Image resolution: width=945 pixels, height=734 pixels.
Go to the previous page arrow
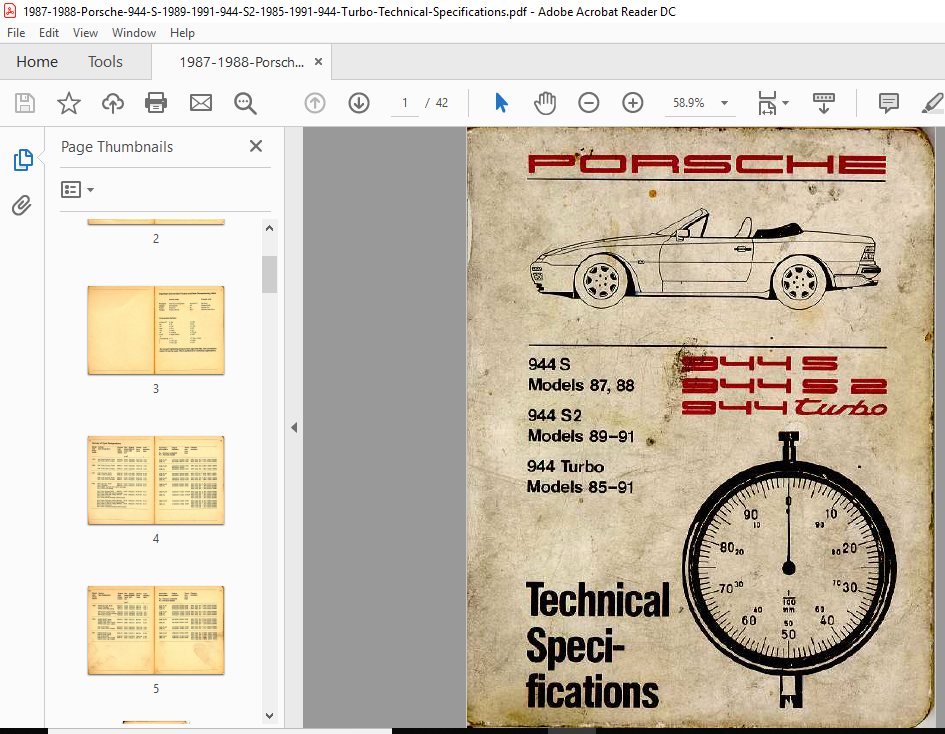pyautogui.click(x=315, y=103)
